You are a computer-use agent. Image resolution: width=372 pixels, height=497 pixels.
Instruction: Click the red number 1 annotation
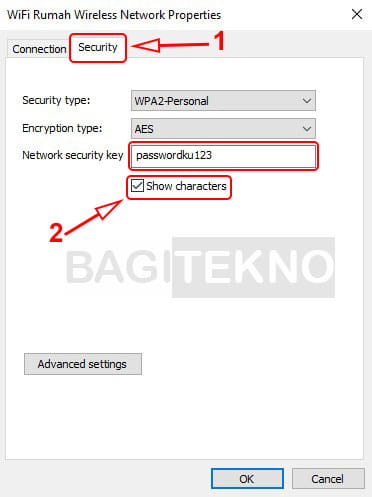(x=219, y=41)
